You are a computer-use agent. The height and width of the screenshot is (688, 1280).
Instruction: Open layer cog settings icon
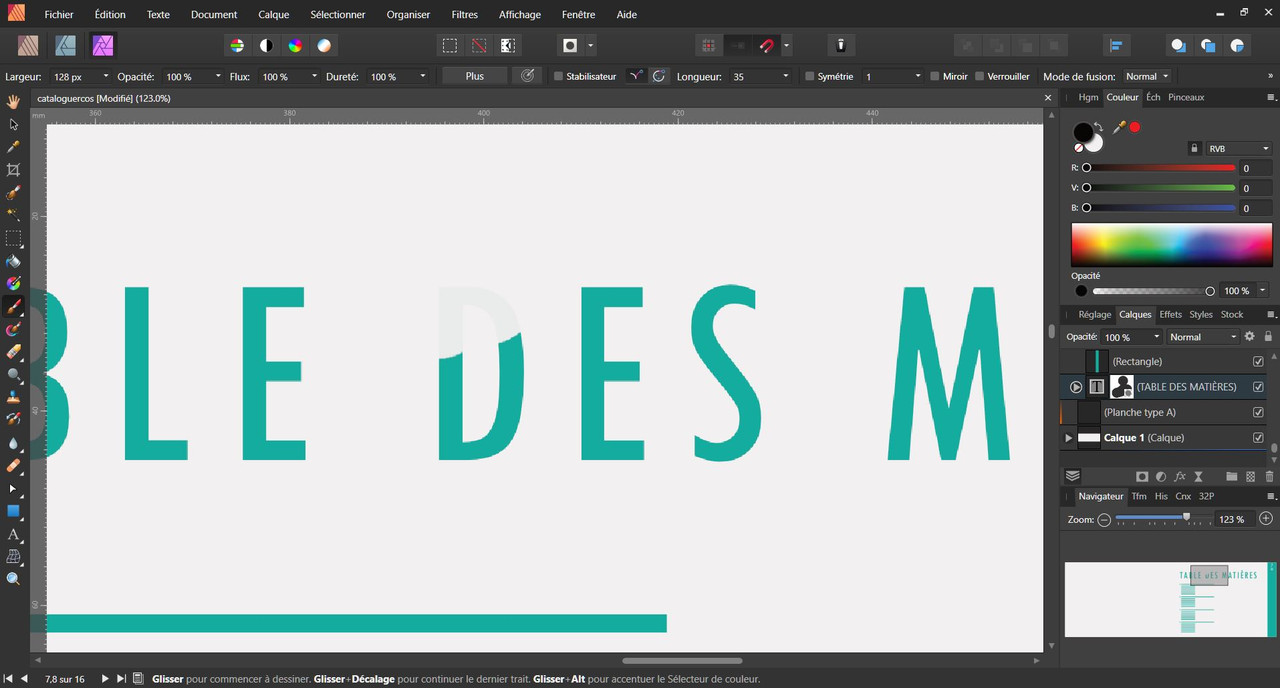[1249, 337]
